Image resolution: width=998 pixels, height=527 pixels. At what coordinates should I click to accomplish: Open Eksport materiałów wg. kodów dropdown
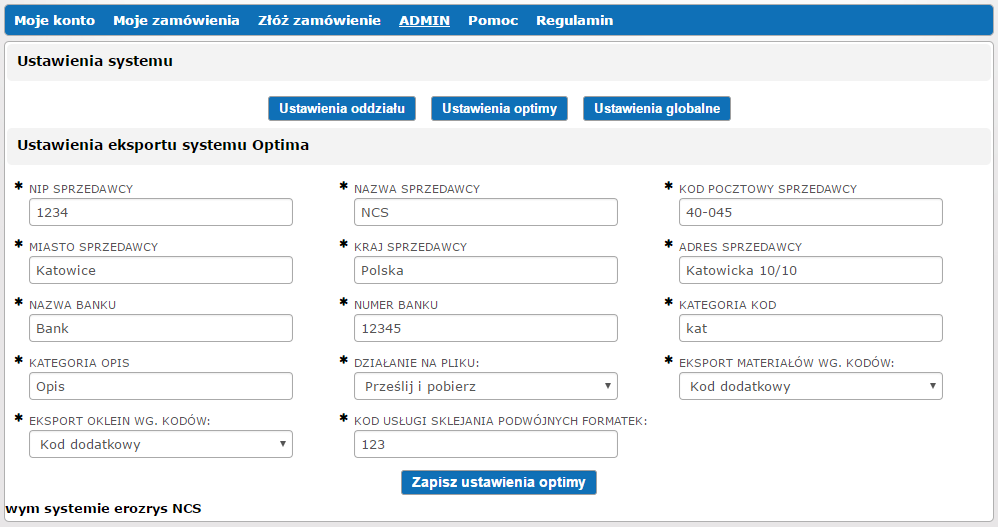(810, 386)
